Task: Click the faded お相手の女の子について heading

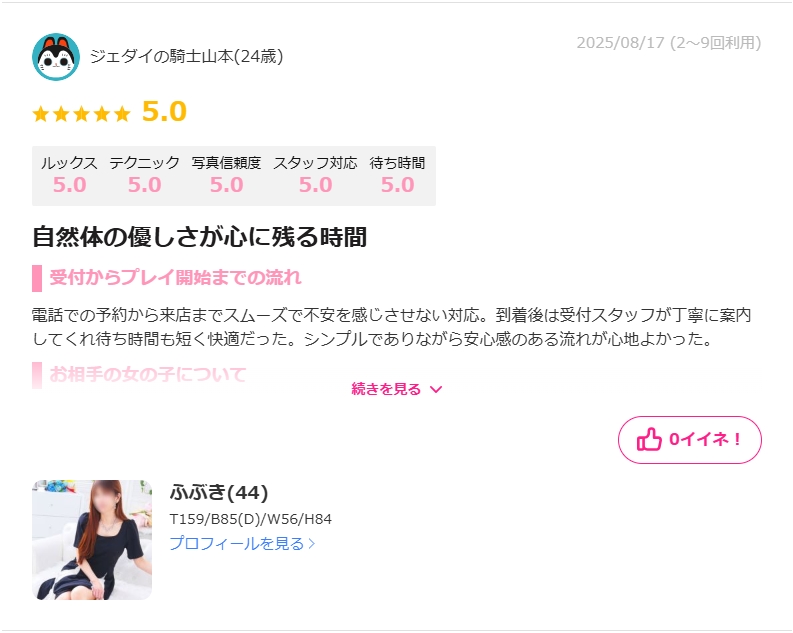Action: [148, 375]
